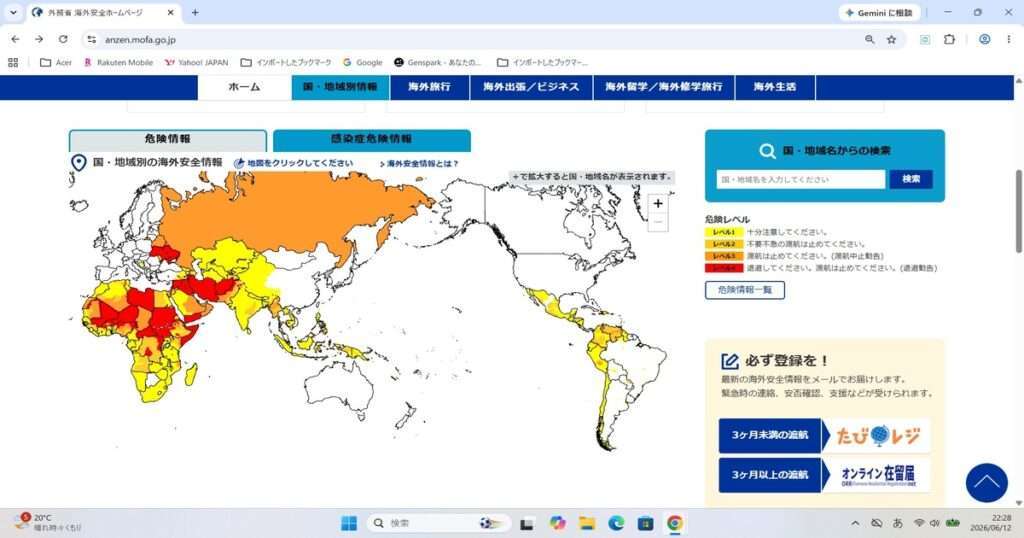Viewport: 1024px width, 538px height.
Task: Open the Chrome profile icon
Action: [x=984, y=40]
